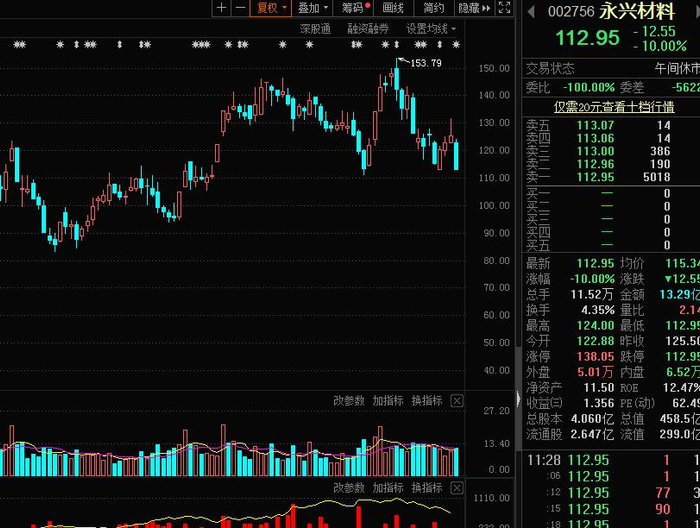Open 仅需20元查看十档行情 link
The width and height of the screenshot is (700, 528).
pos(614,107)
